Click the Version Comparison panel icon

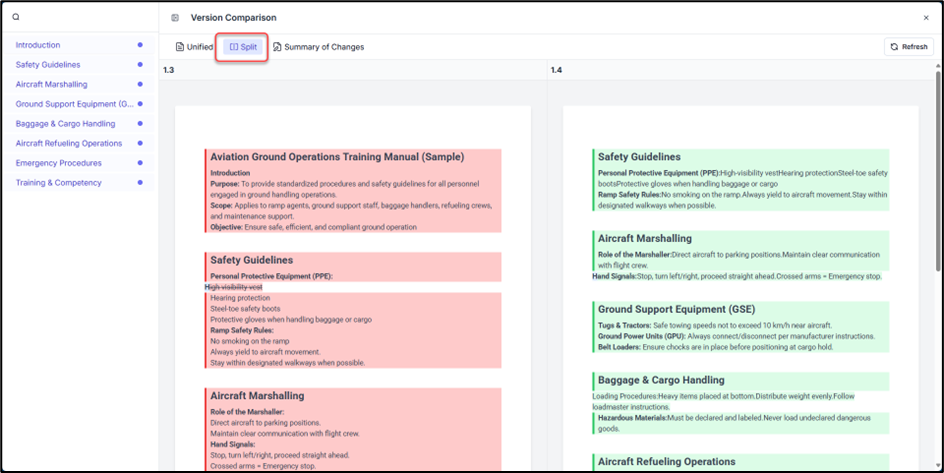coord(175,18)
